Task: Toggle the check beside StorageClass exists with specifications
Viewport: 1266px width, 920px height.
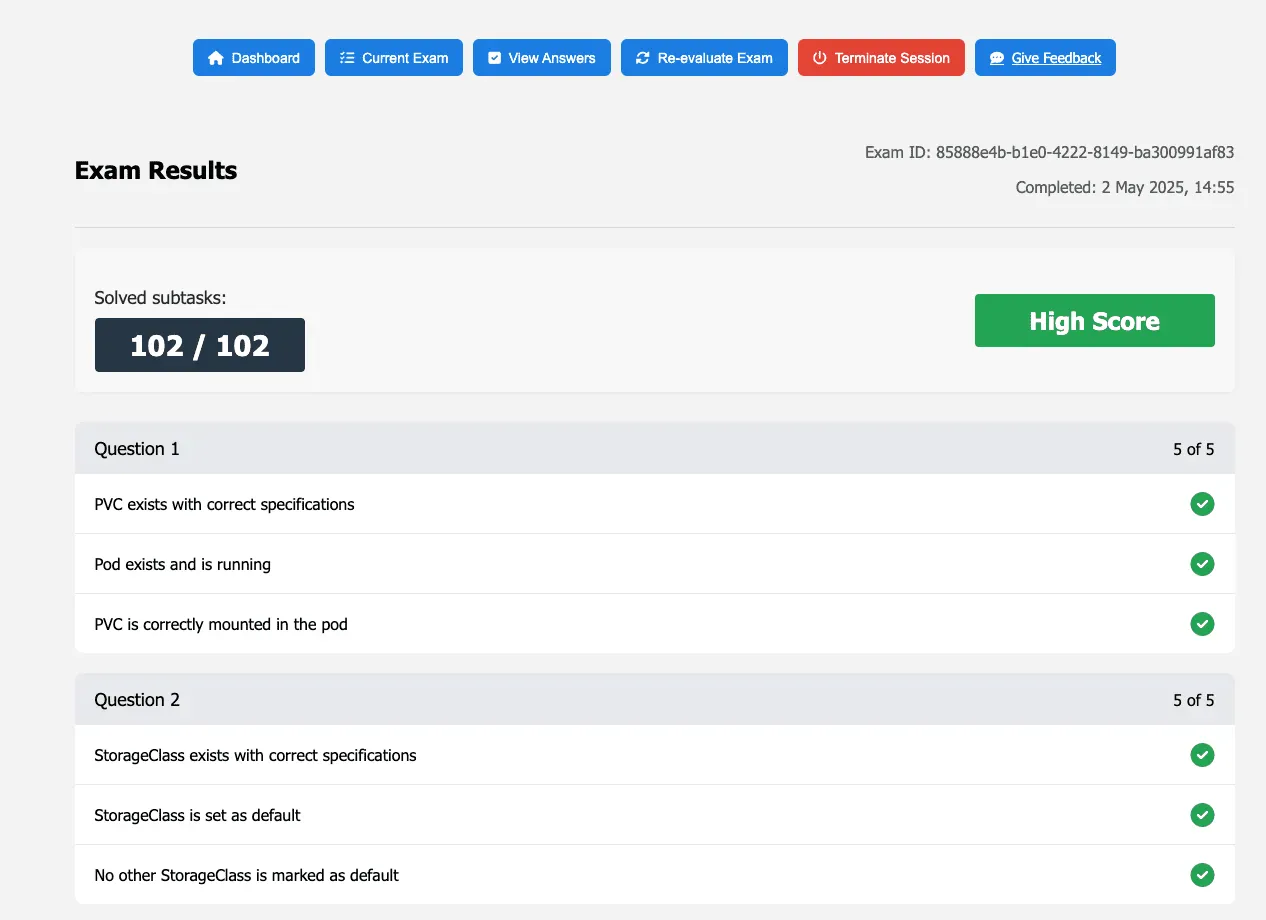Action: point(1202,755)
